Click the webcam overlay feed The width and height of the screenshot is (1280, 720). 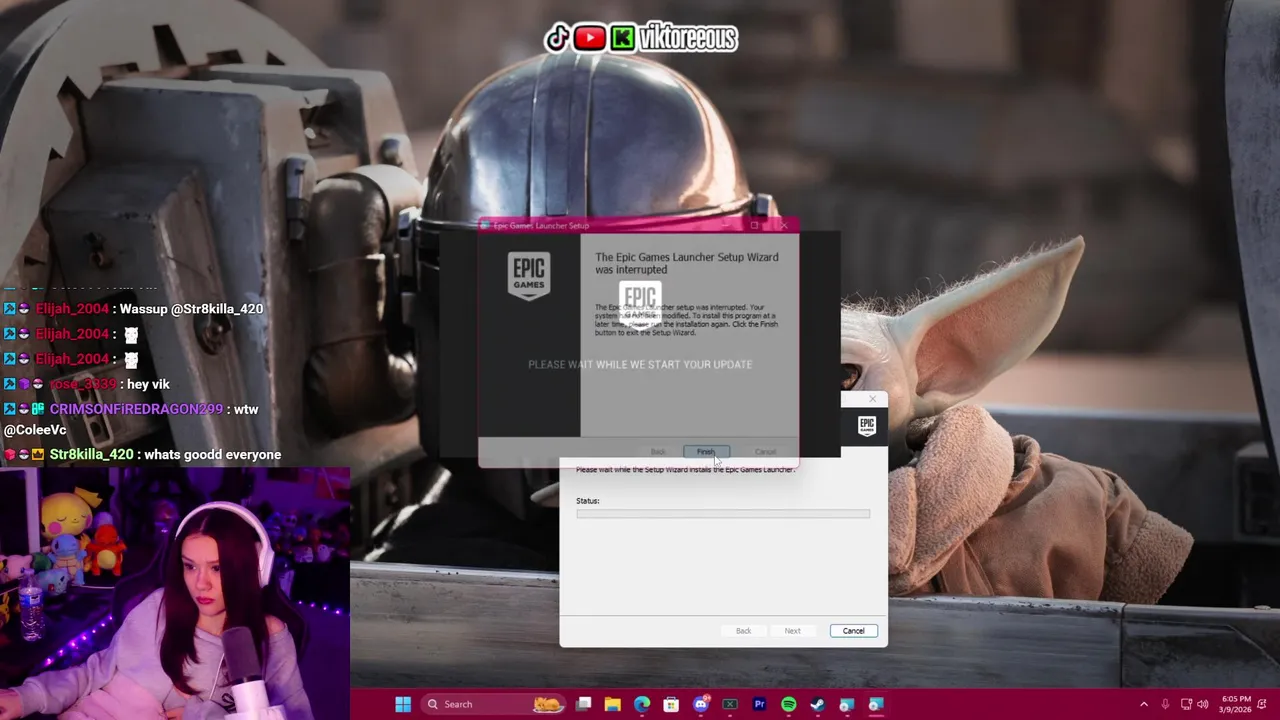click(175, 594)
